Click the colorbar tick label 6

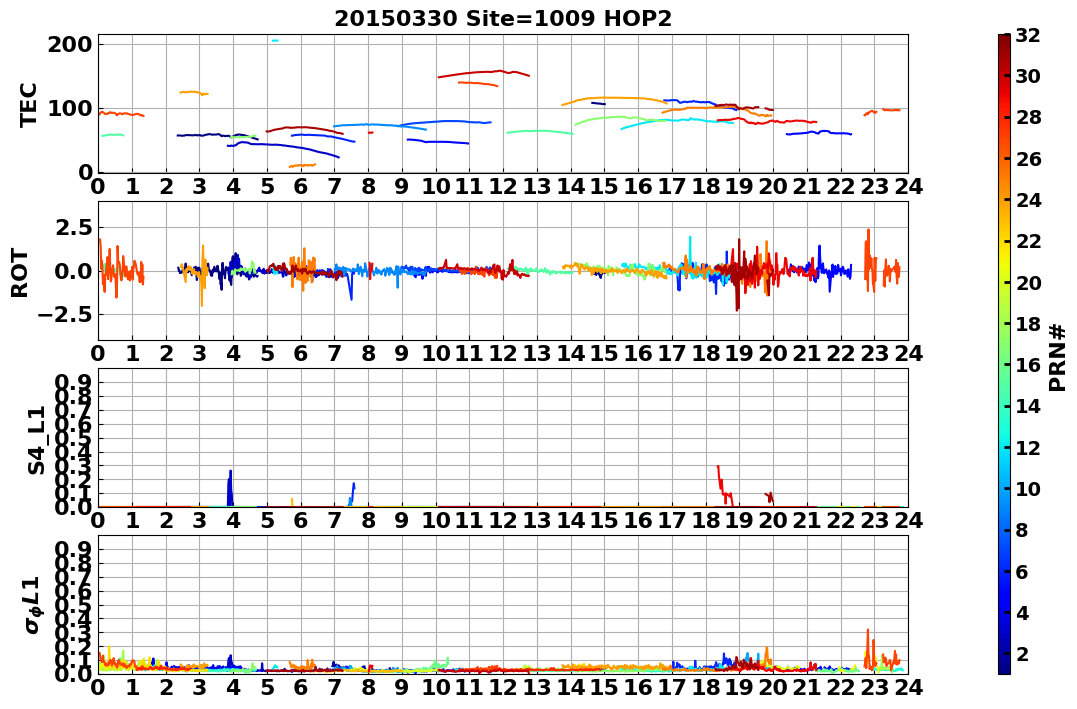[x=1022, y=571]
